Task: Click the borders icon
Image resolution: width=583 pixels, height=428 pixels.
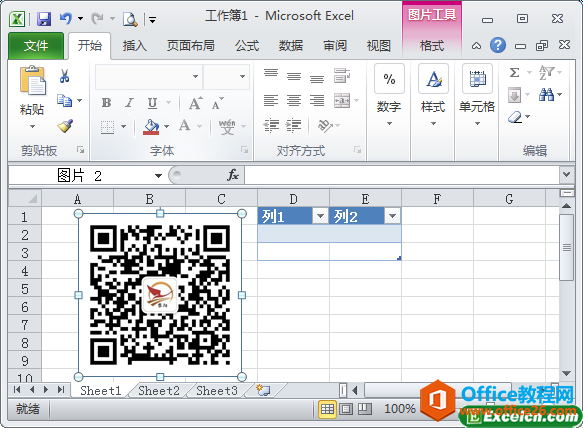Action: 107,127
